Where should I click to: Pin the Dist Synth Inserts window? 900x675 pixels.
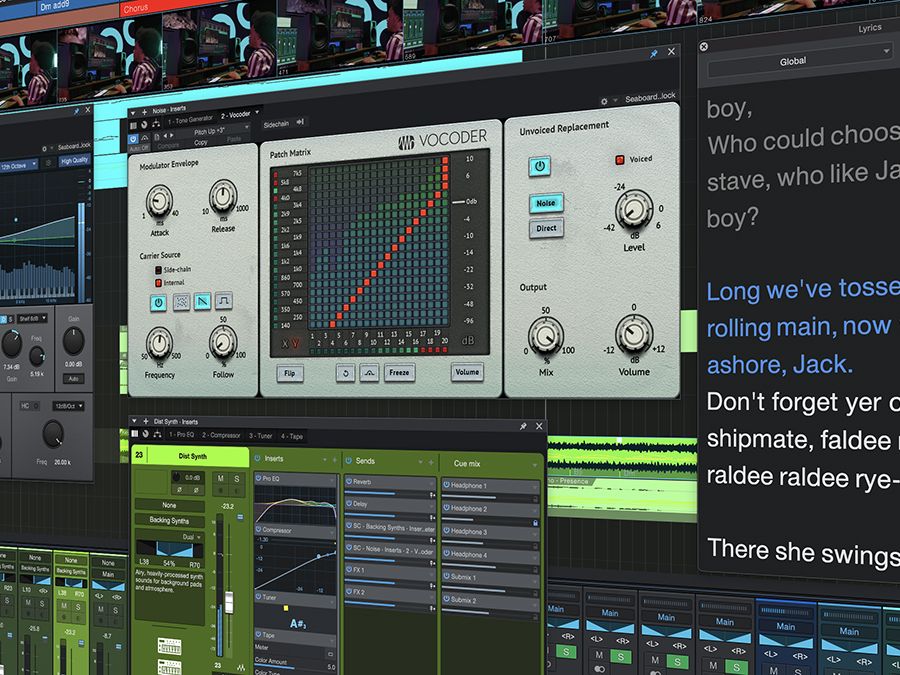click(523, 426)
